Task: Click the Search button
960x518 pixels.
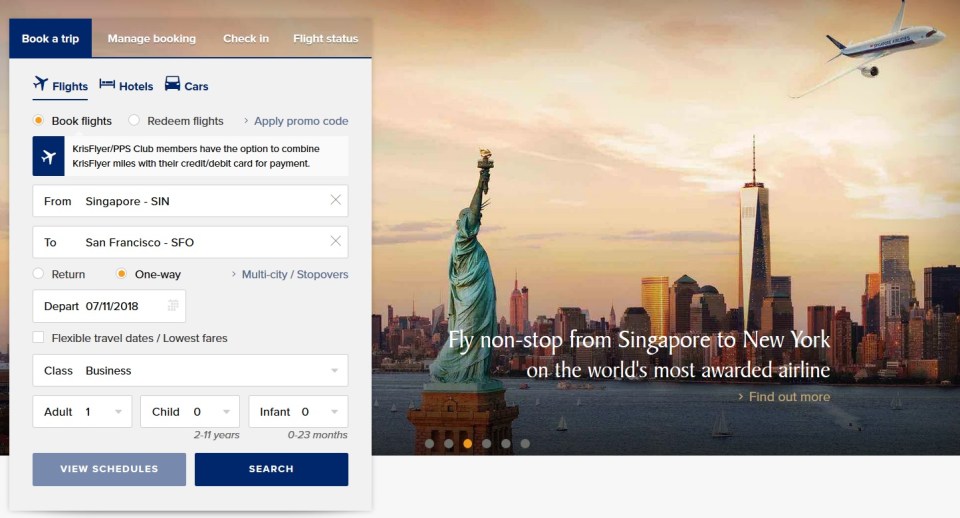Action: point(271,469)
